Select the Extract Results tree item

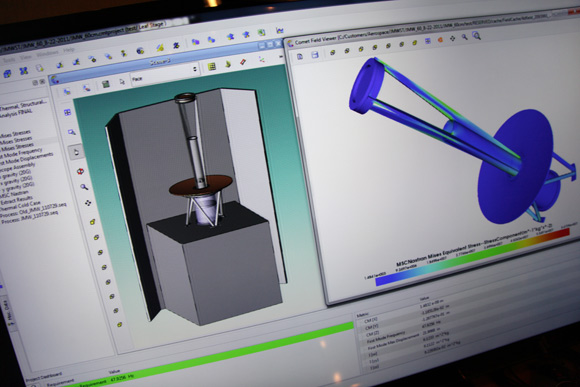tap(17, 200)
